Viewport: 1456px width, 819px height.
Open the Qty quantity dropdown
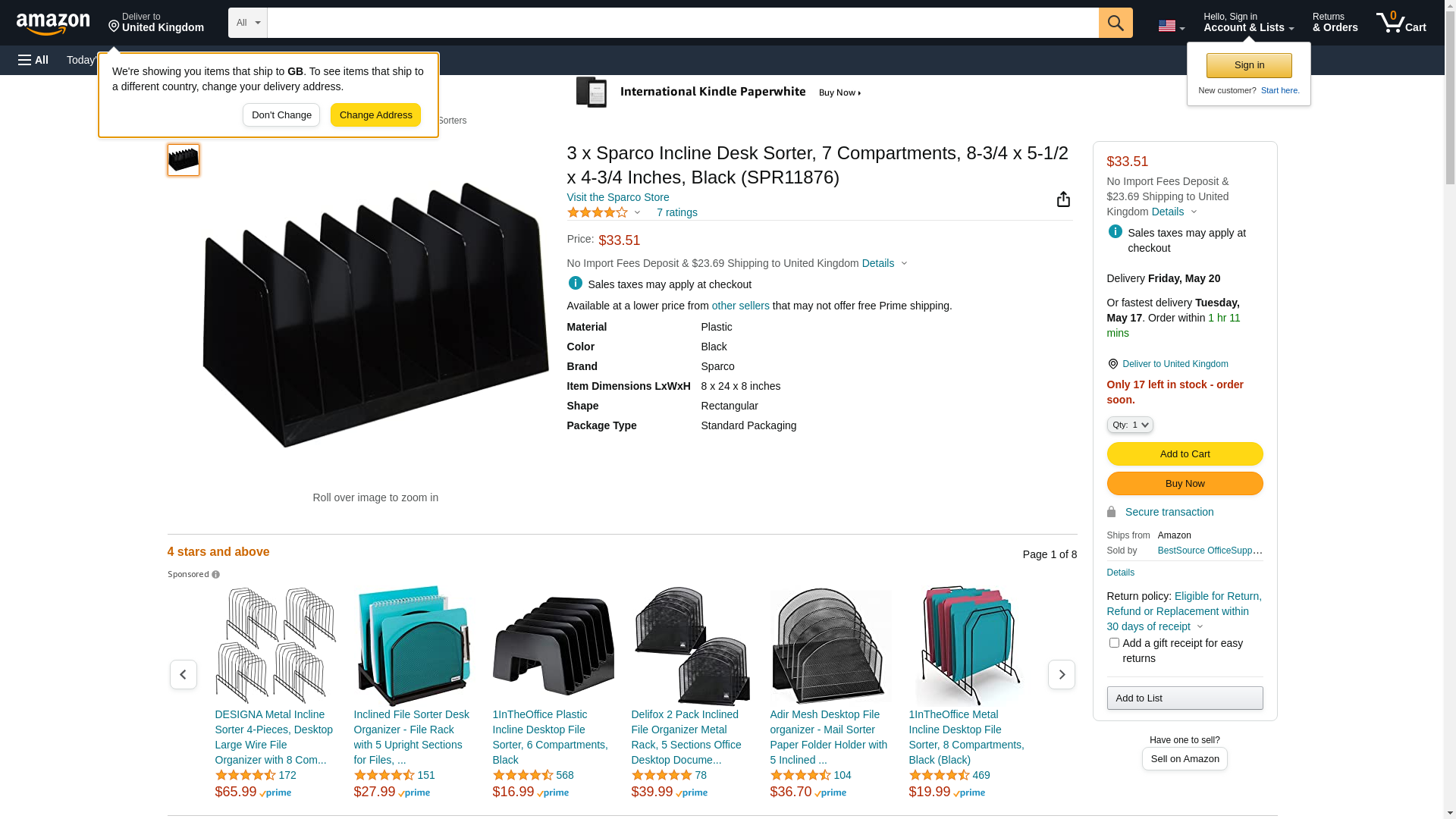click(1130, 425)
